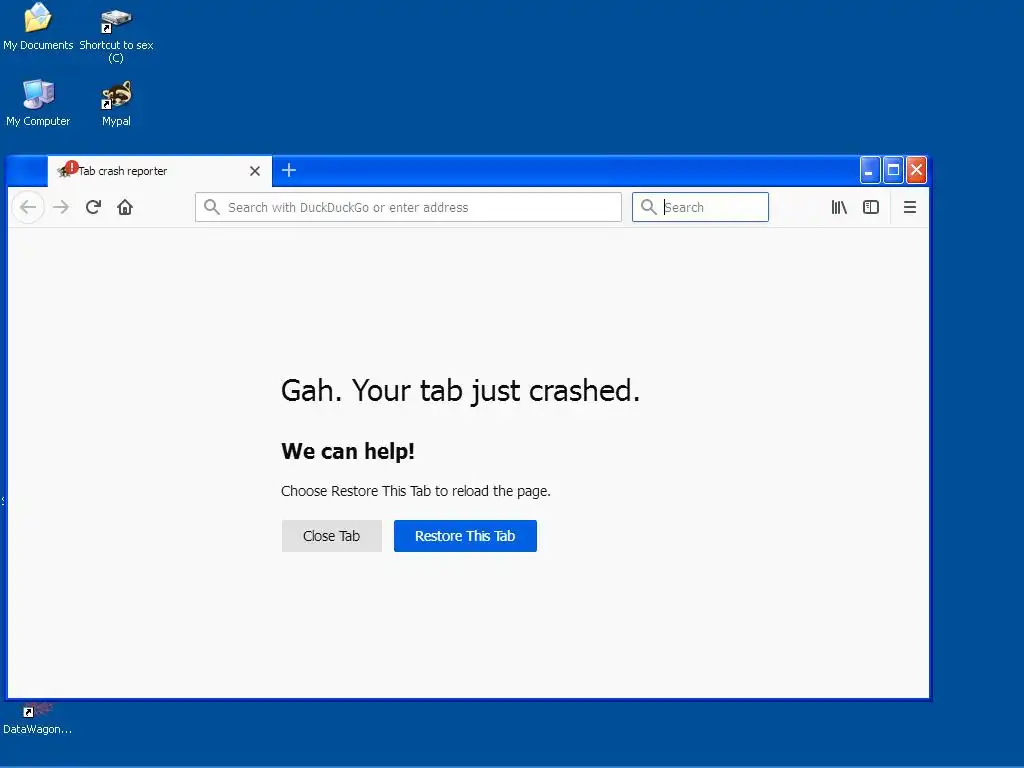Click the DuckDuckGo address bar
This screenshot has width=1024, height=768.
408,207
